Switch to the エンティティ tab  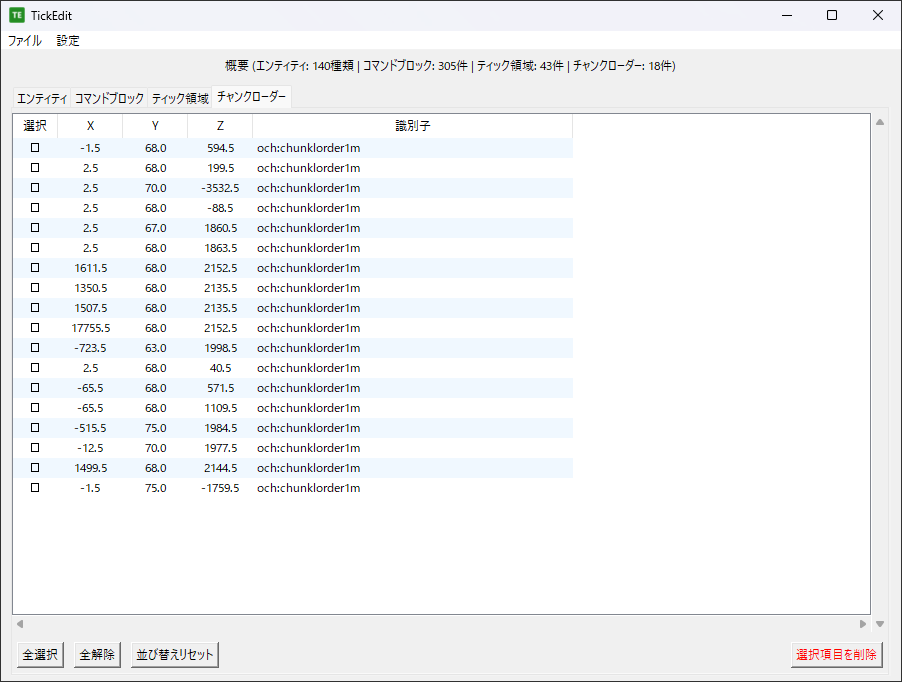(x=42, y=98)
